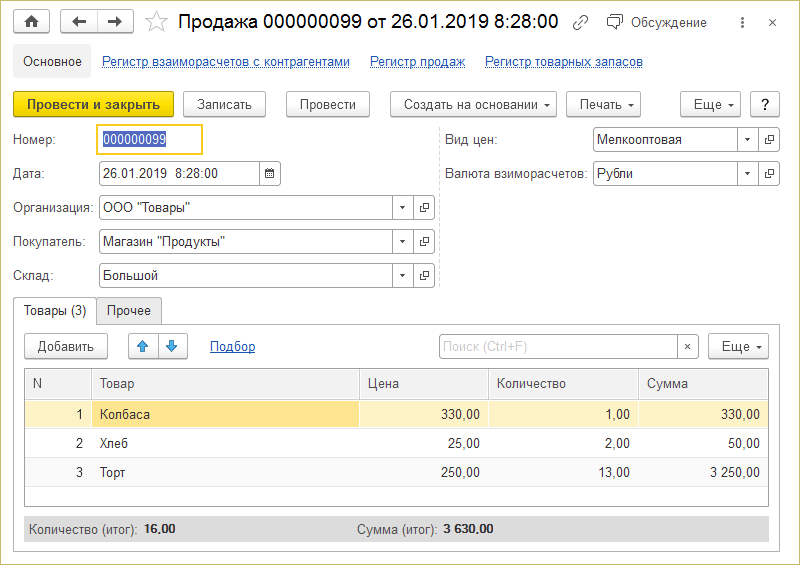Viewport: 800px width, 565px height.
Task: Click the Покупатель field Магазин "Продукты"
Action: (x=246, y=241)
